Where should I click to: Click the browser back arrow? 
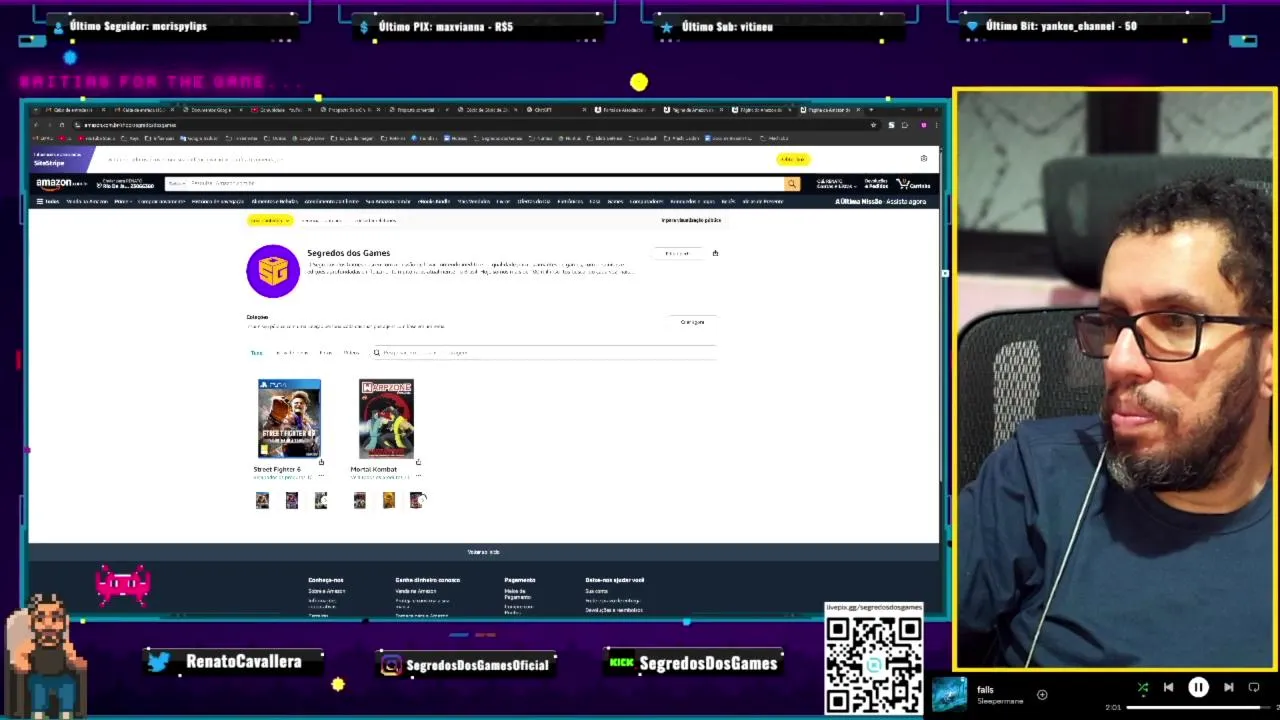(36, 125)
